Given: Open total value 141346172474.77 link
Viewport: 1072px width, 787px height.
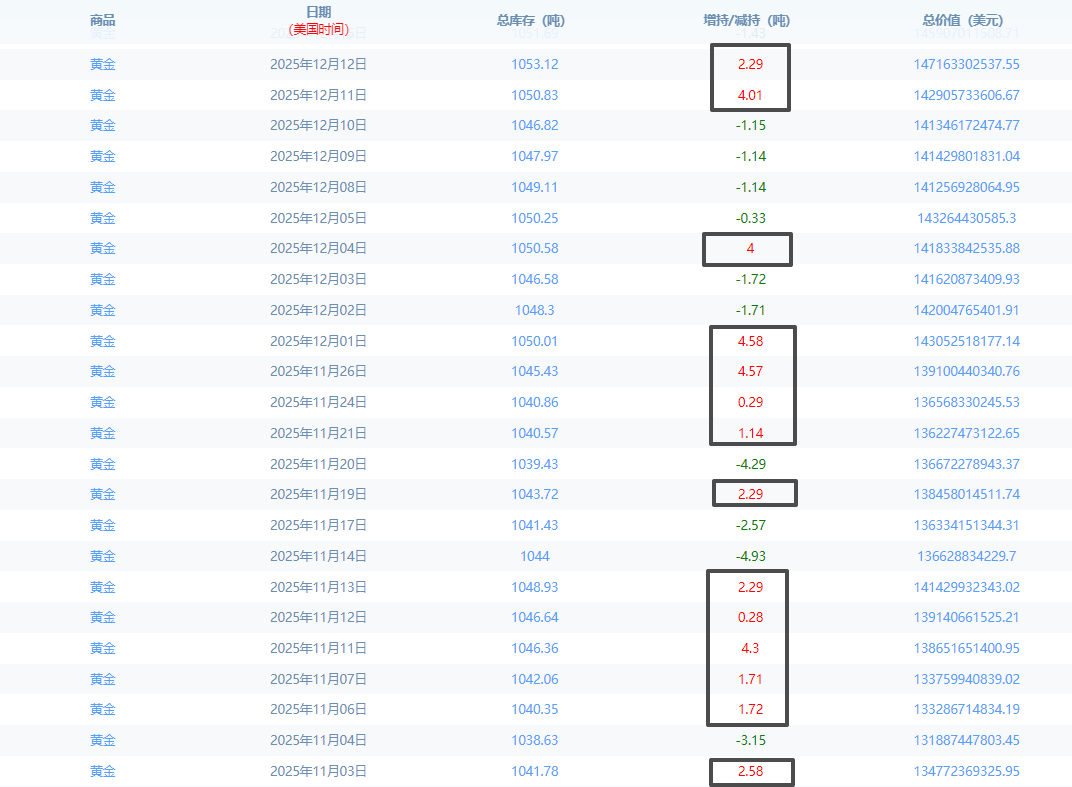Looking at the screenshot, I should (966, 126).
